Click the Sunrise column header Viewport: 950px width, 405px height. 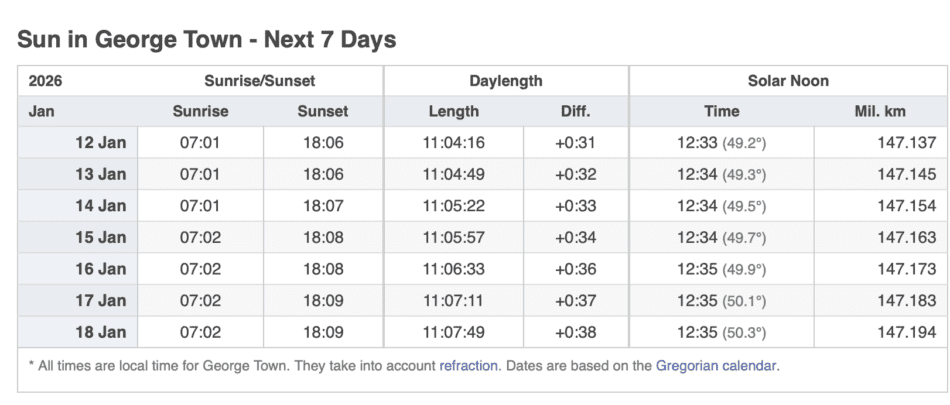[x=200, y=112]
